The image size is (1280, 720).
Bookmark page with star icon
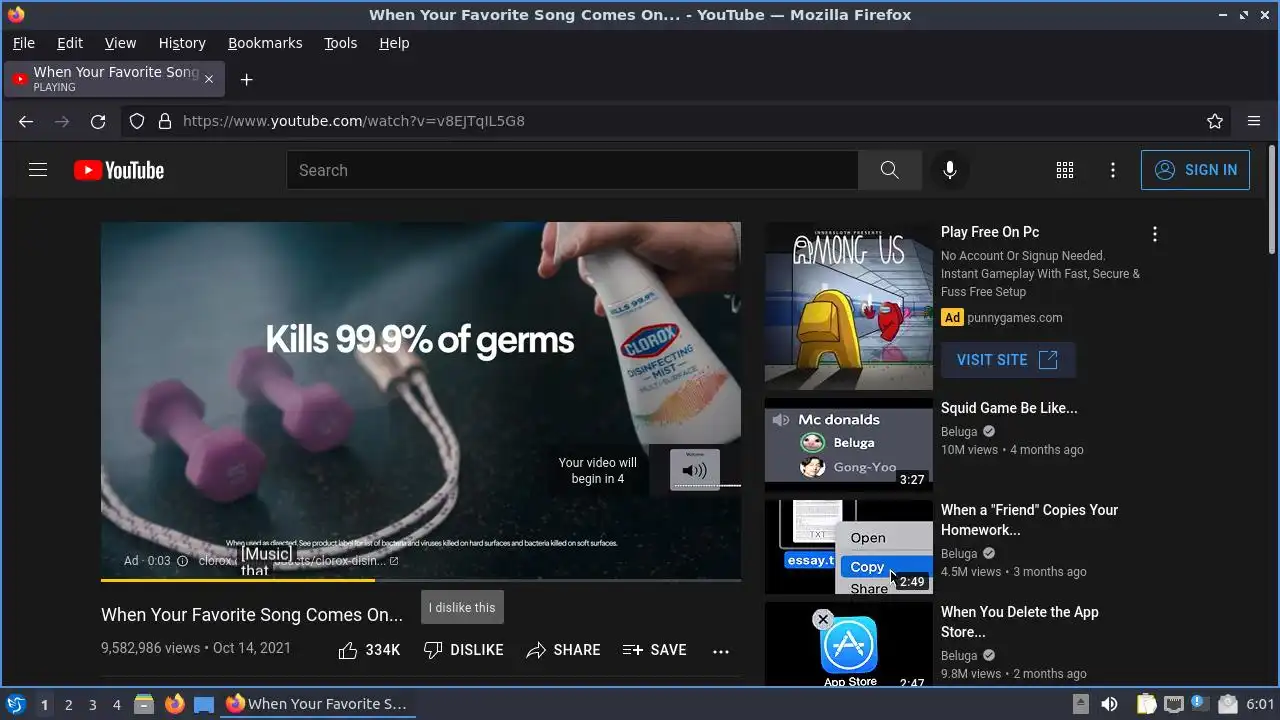(1215, 121)
